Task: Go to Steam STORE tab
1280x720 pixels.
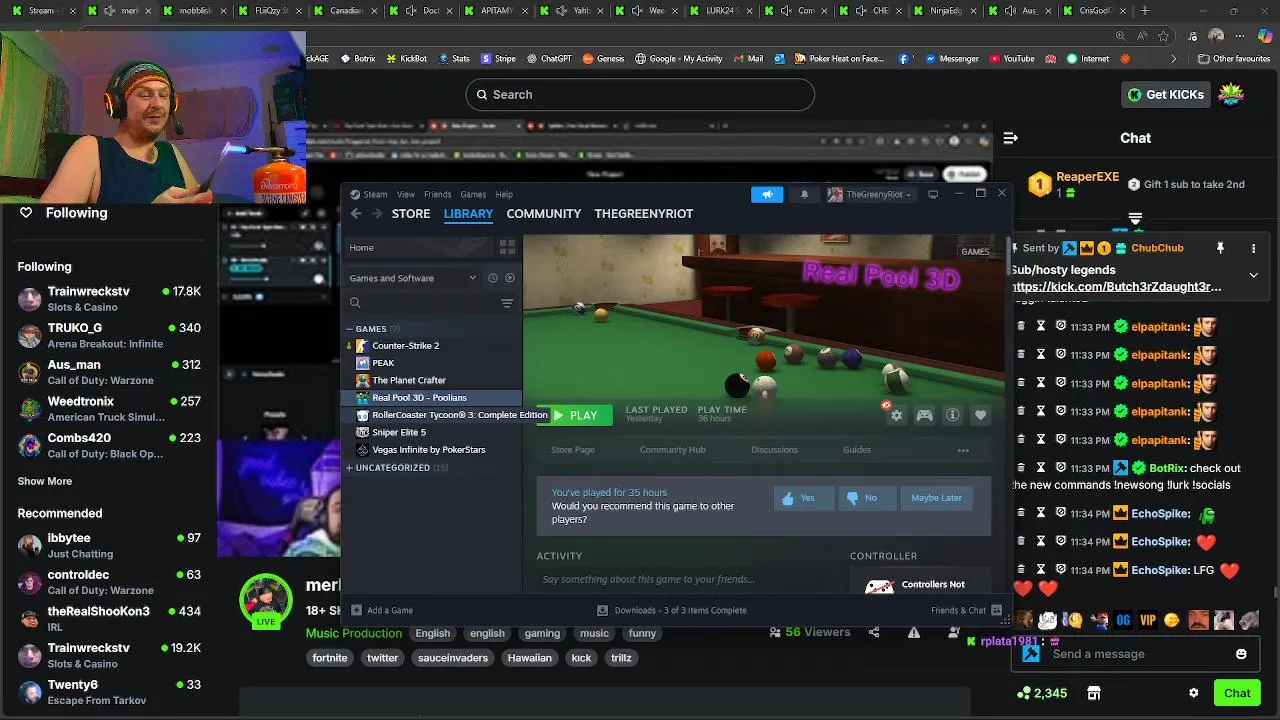Action: (x=411, y=213)
